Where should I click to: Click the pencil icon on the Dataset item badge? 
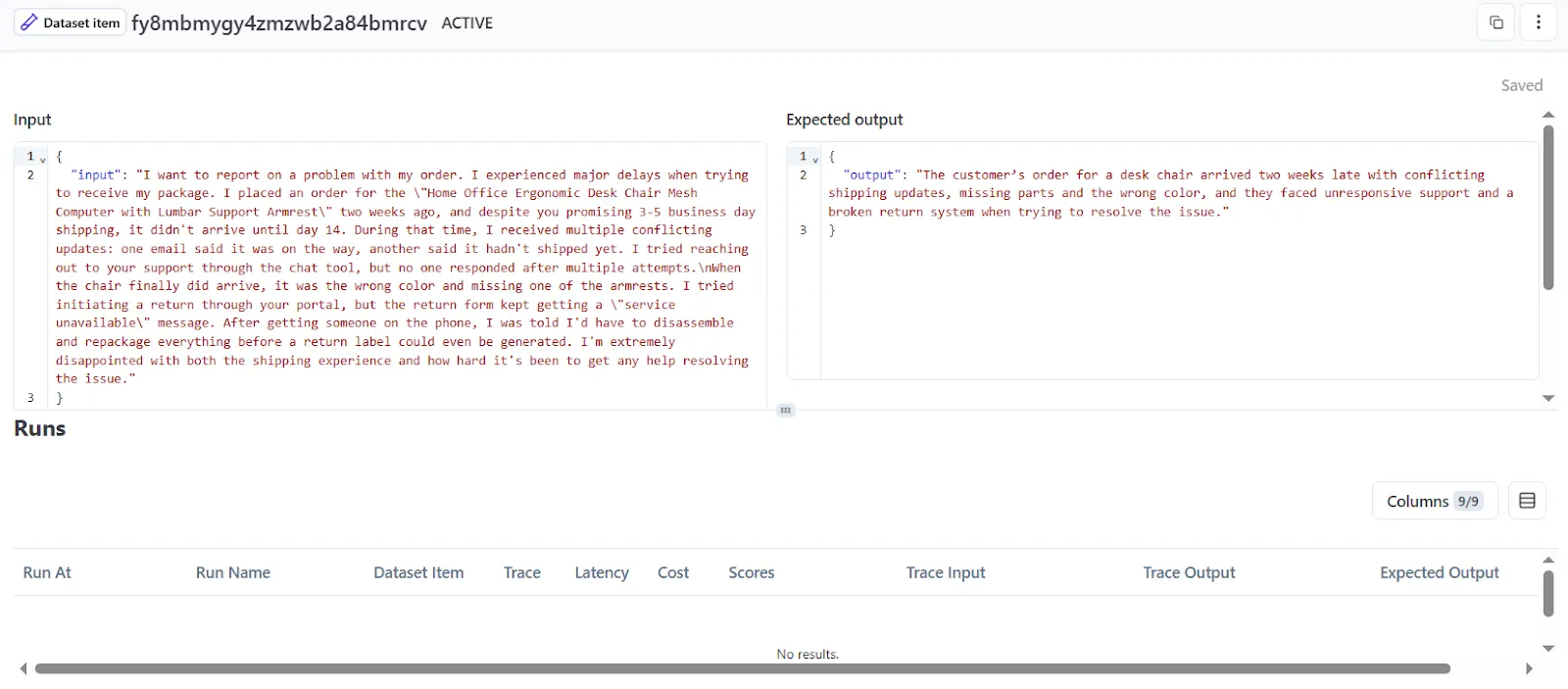[x=29, y=23]
